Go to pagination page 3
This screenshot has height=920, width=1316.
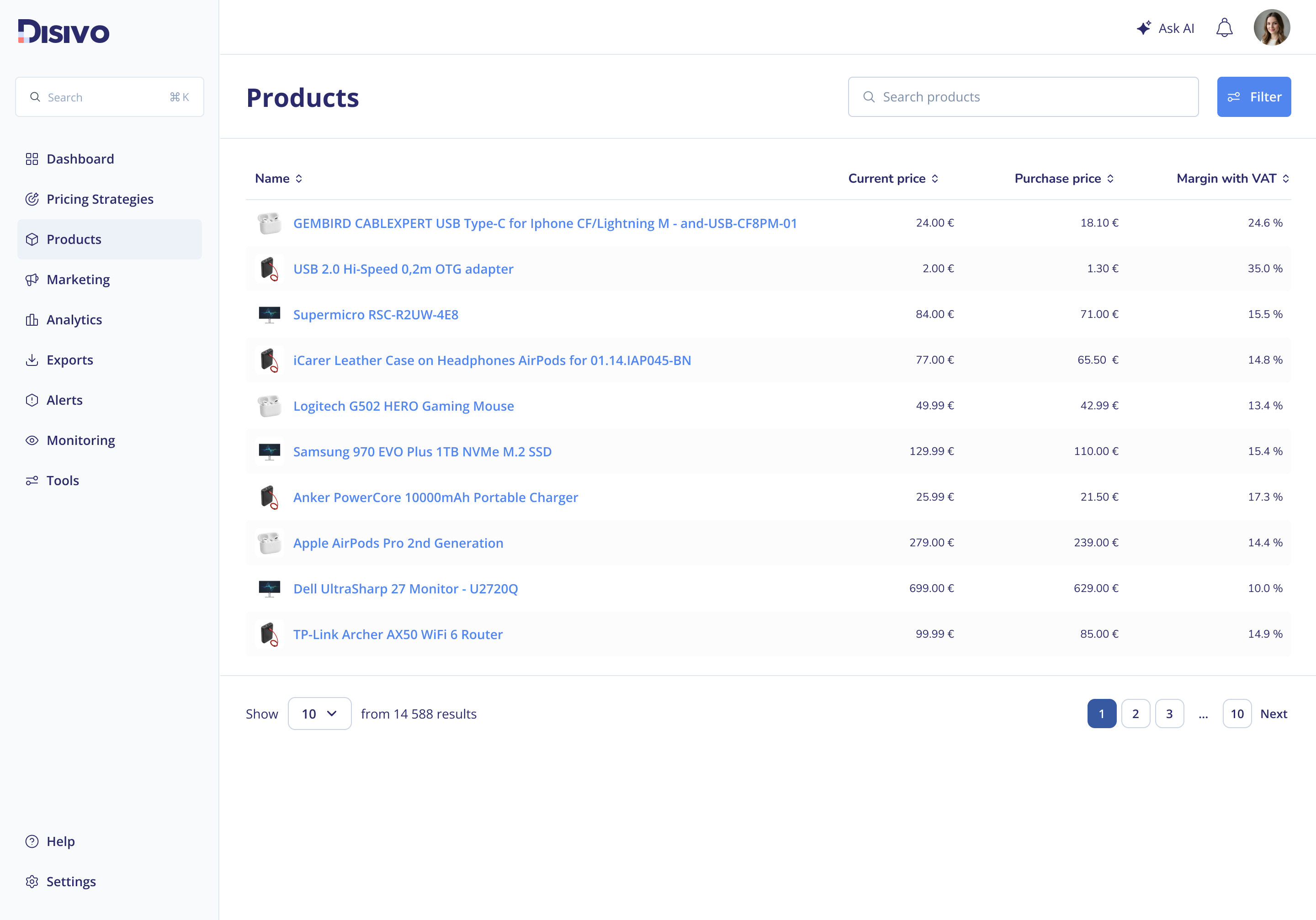pyautogui.click(x=1169, y=714)
